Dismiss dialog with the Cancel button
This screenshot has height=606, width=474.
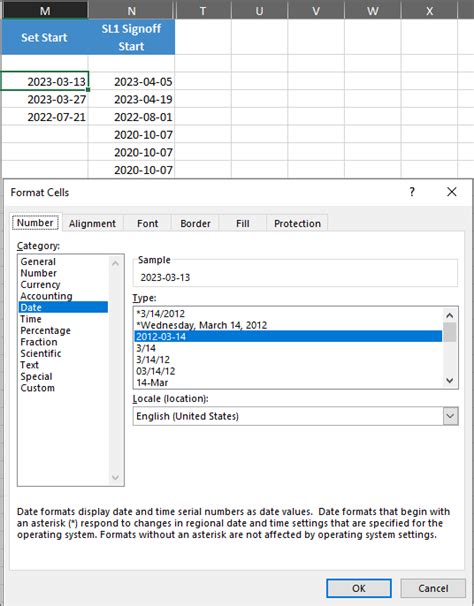pyautogui.click(x=433, y=588)
